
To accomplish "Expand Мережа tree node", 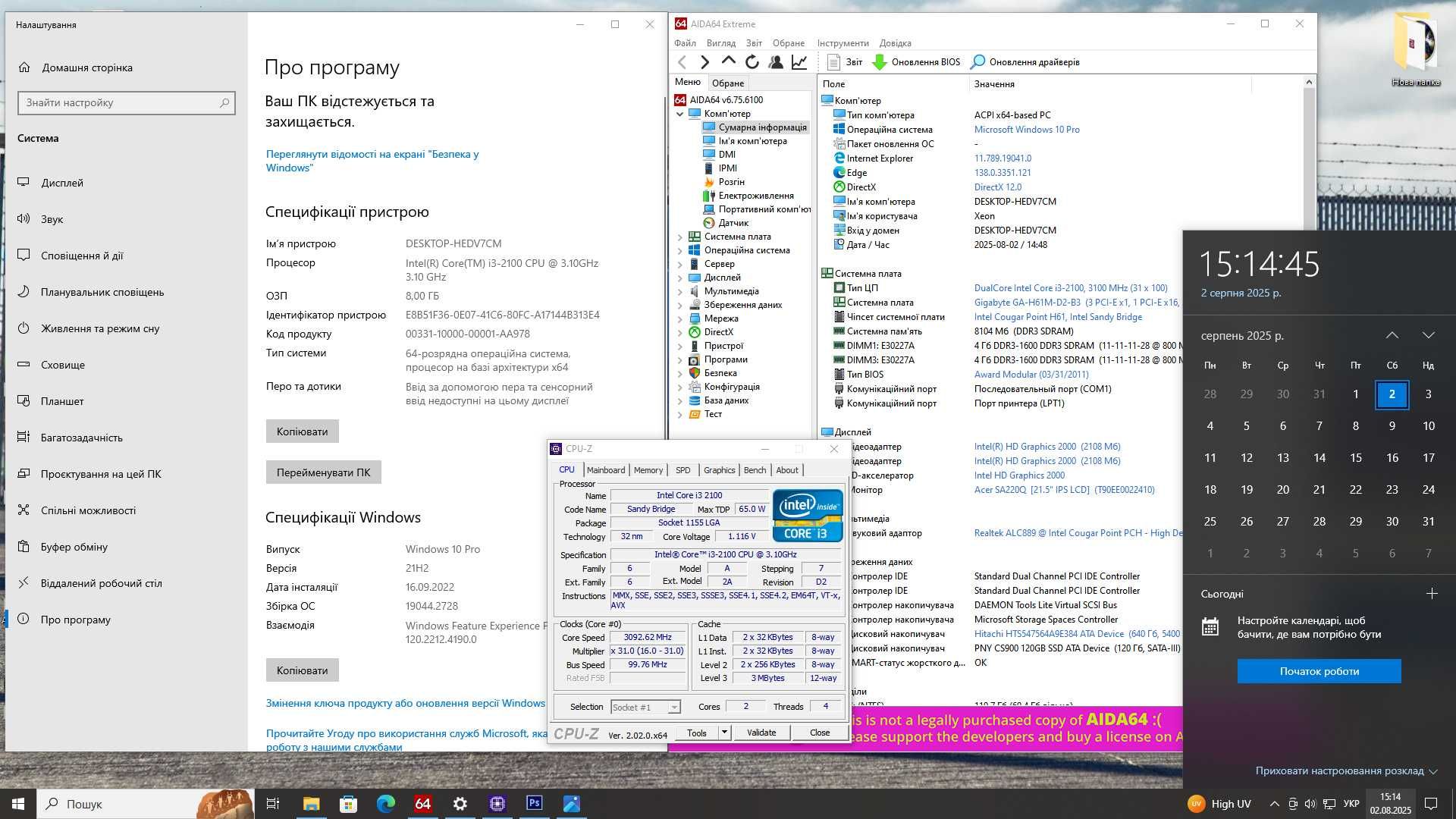I will (x=679, y=318).
